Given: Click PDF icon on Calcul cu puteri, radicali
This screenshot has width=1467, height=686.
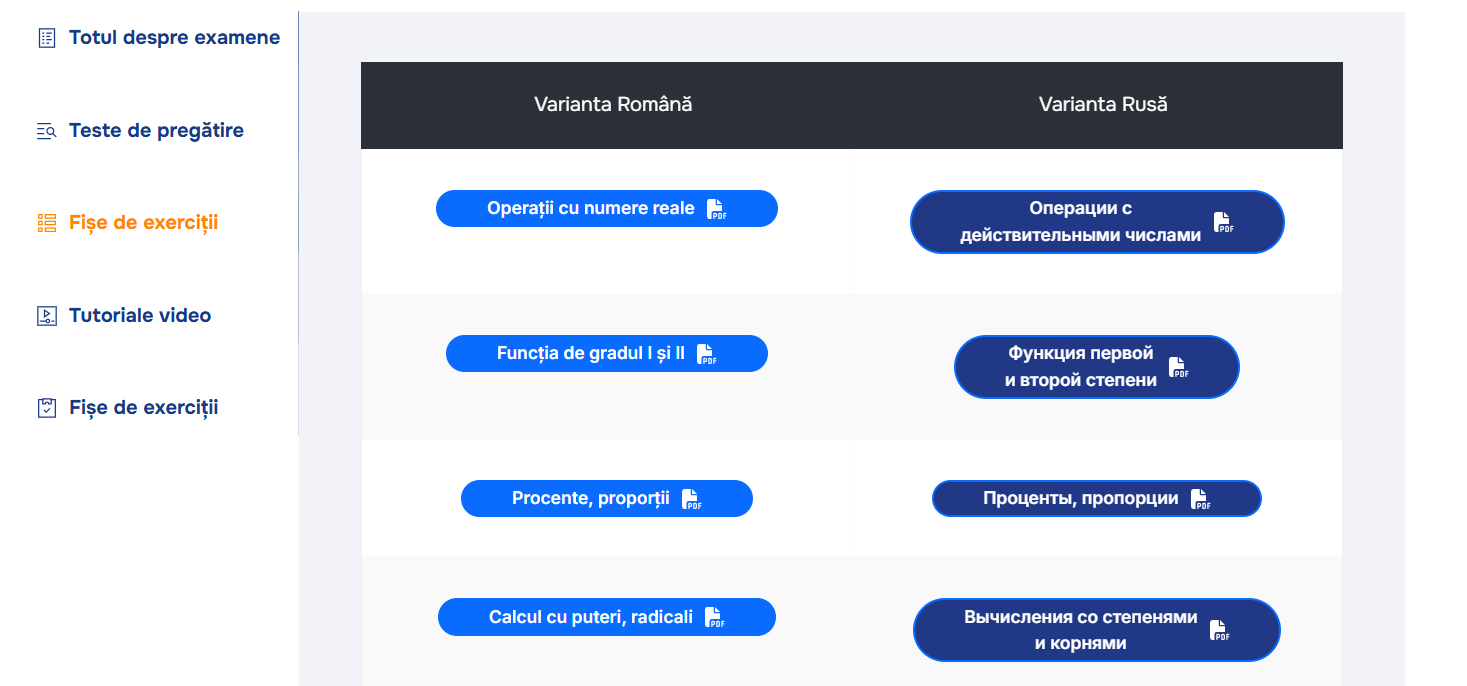Looking at the screenshot, I should pyautogui.click(x=714, y=617).
